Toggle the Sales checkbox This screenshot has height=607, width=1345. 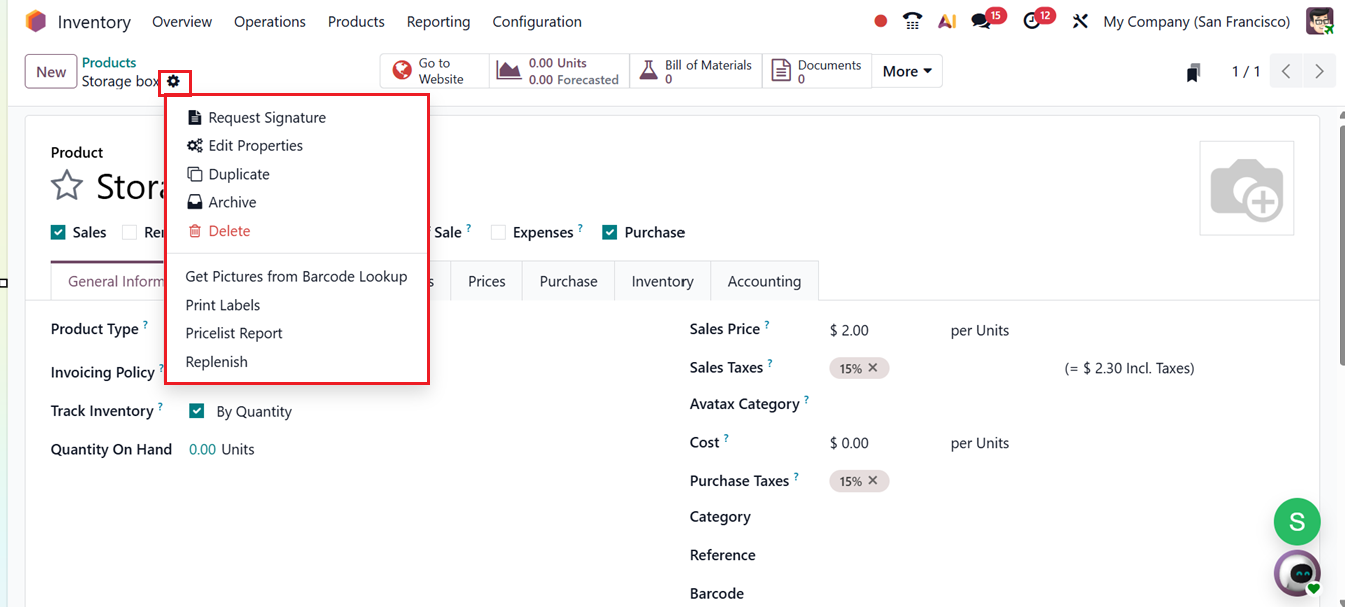58,232
